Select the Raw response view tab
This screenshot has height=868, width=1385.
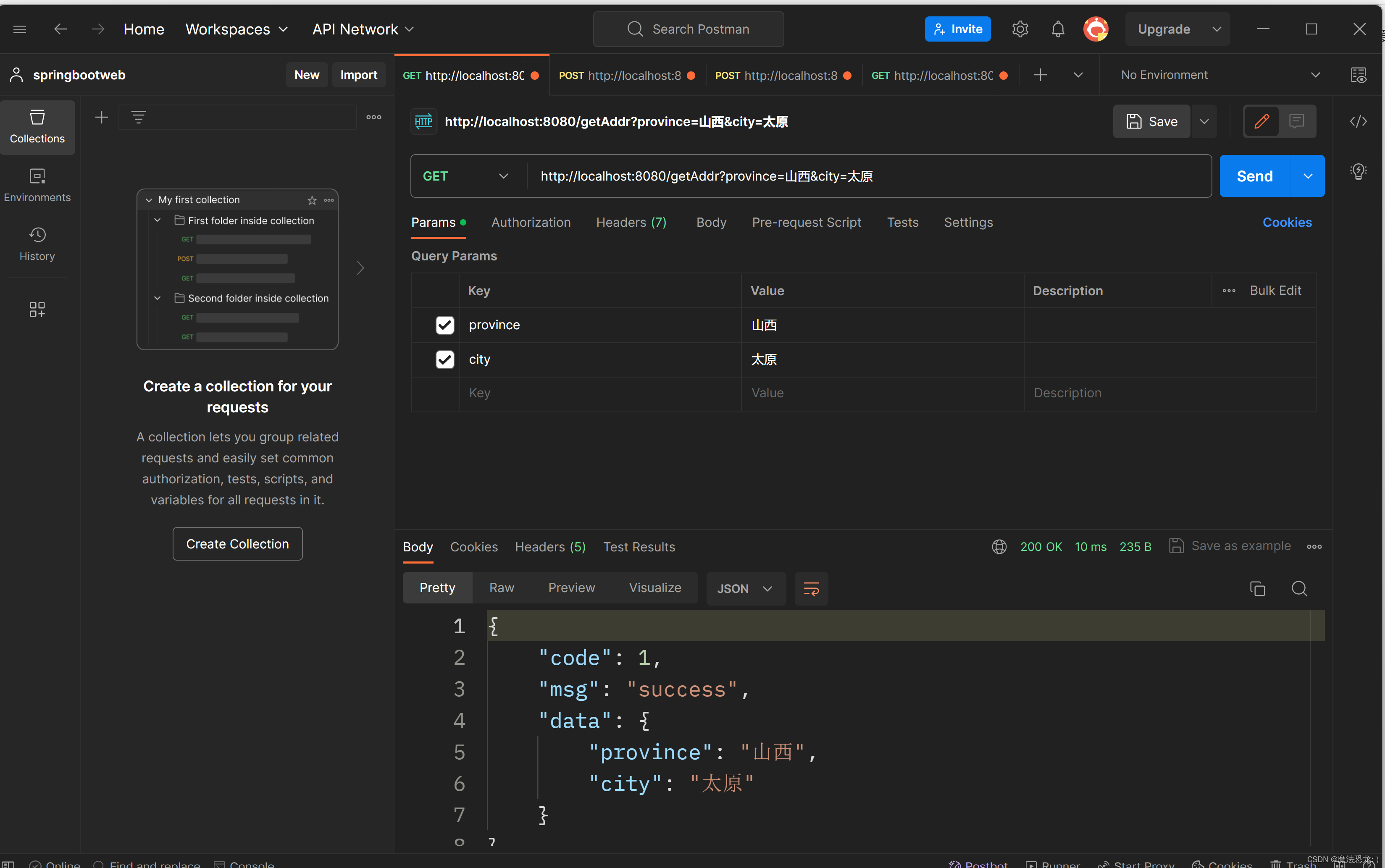[x=501, y=587]
